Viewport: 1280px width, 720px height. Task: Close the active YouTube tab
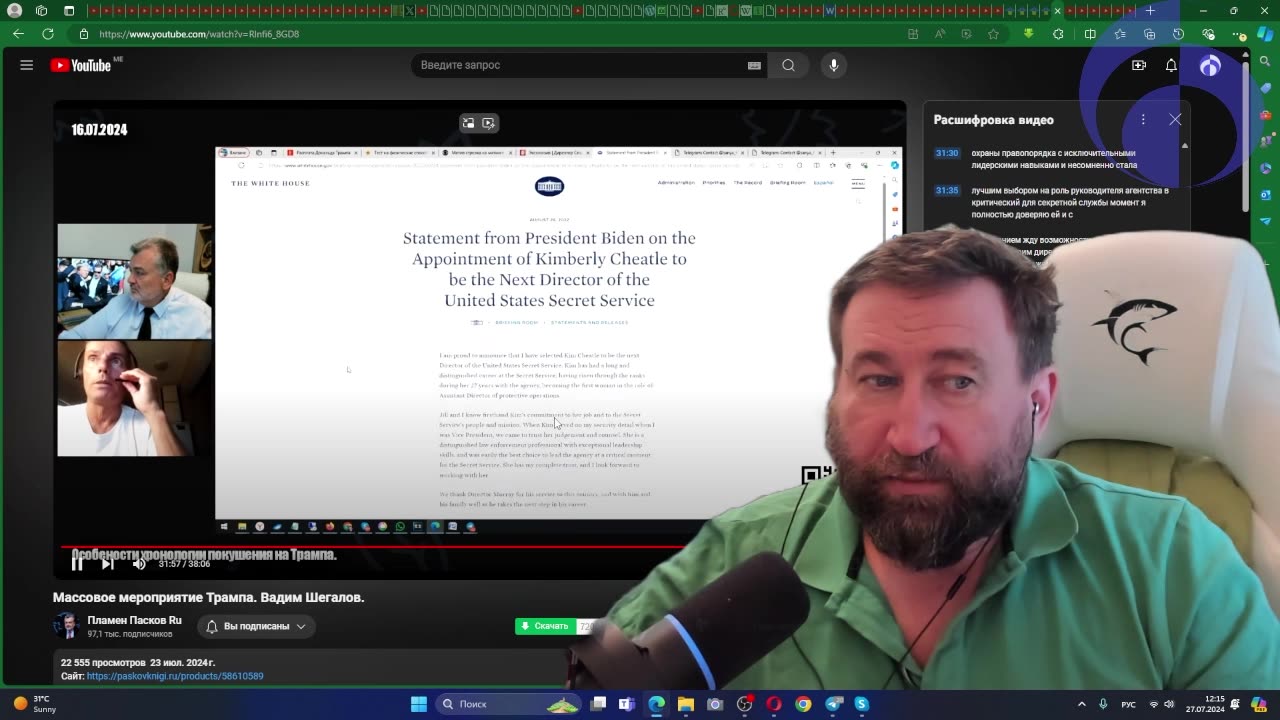(1057, 11)
